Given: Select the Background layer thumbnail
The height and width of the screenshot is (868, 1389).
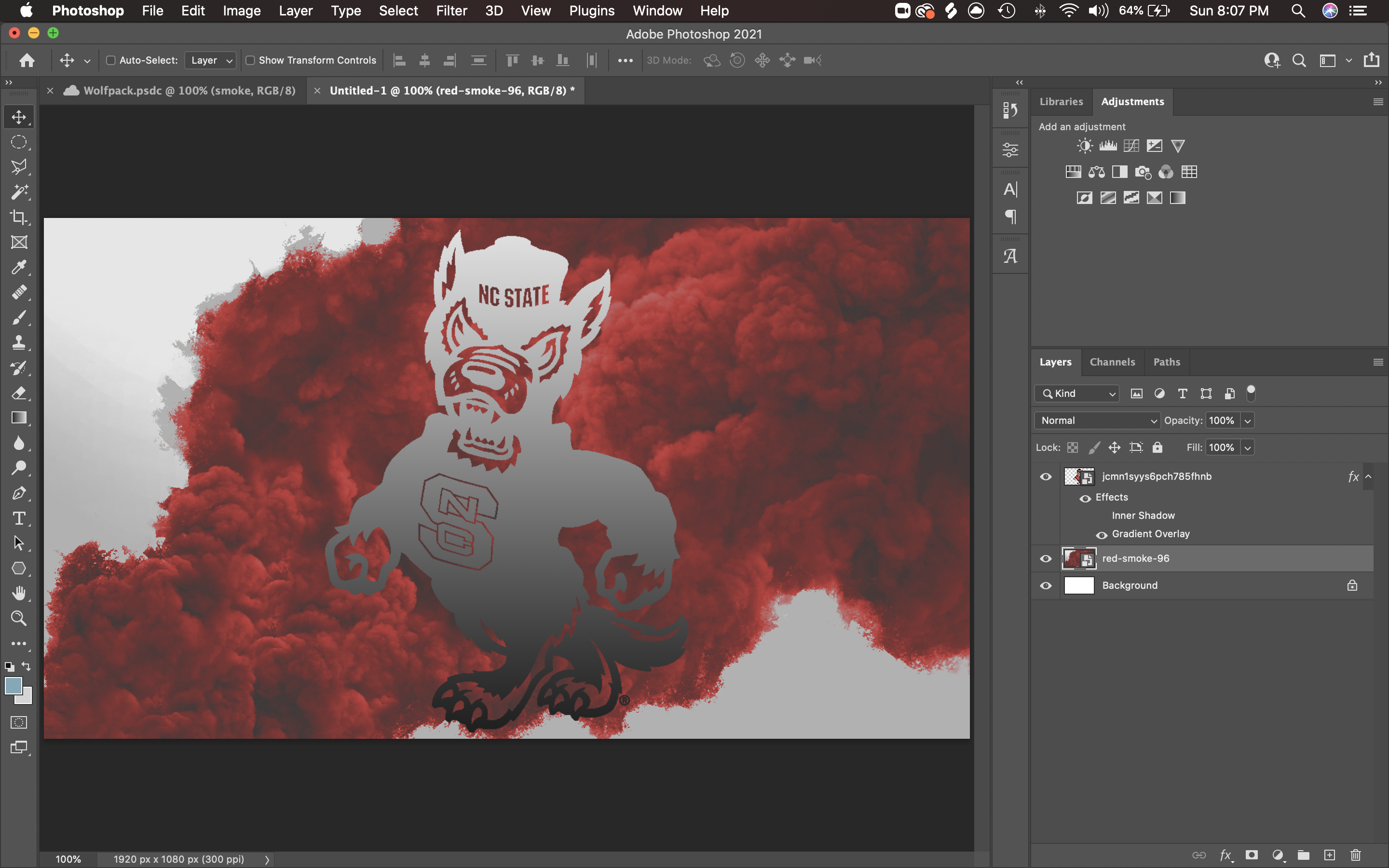Looking at the screenshot, I should (x=1078, y=585).
